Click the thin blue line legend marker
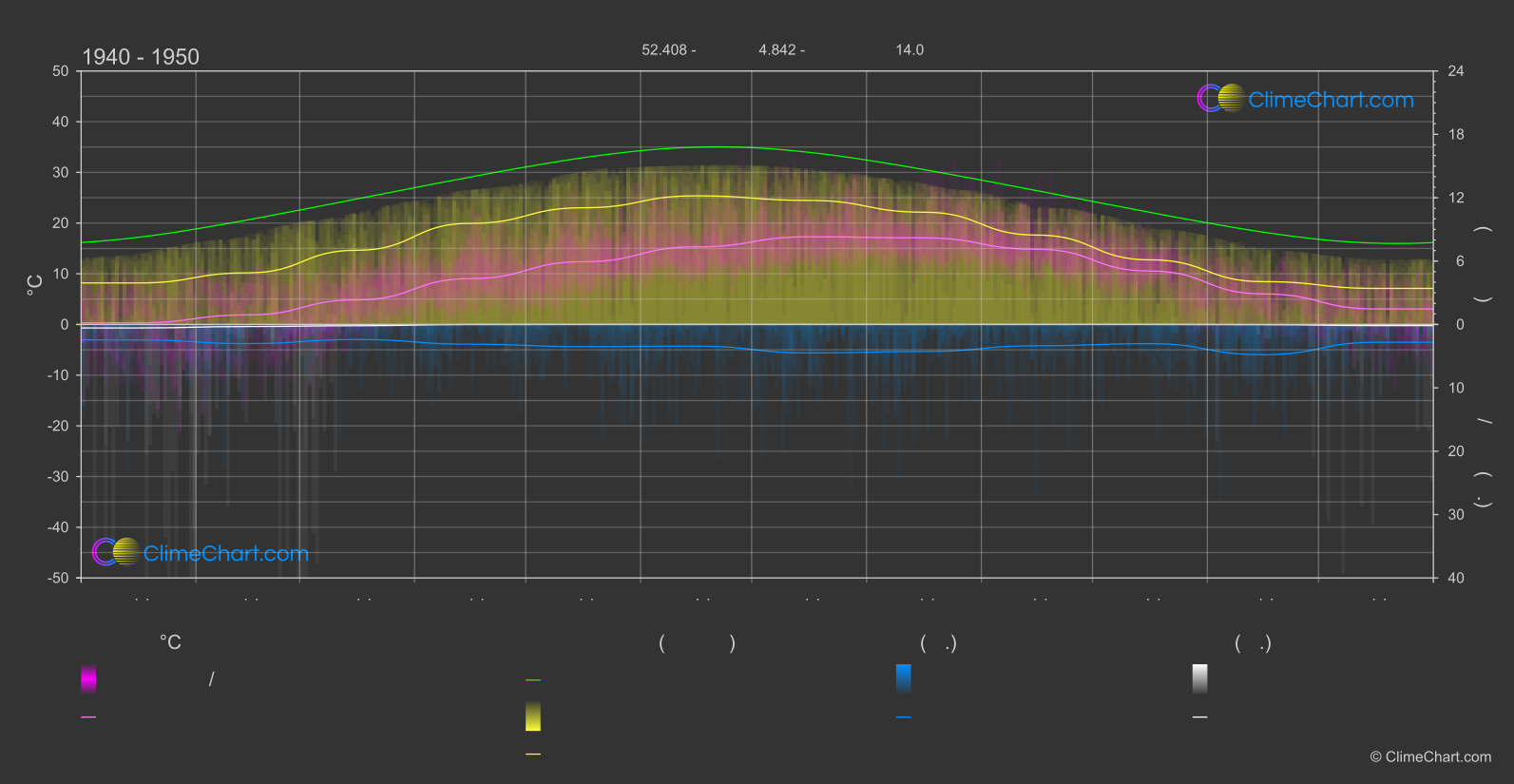The width and height of the screenshot is (1514, 784). point(904,717)
